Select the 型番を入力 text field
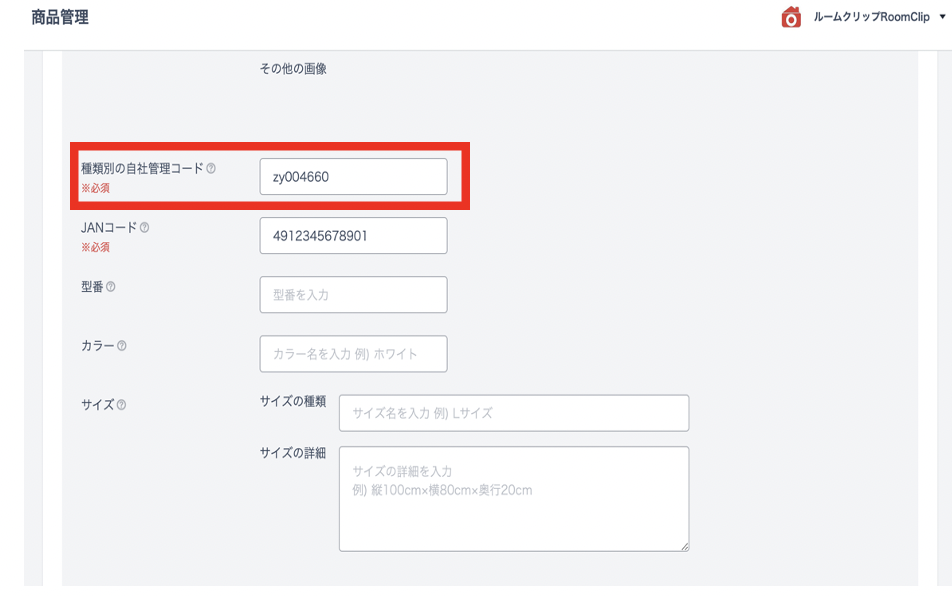The width and height of the screenshot is (952, 596). point(353,295)
